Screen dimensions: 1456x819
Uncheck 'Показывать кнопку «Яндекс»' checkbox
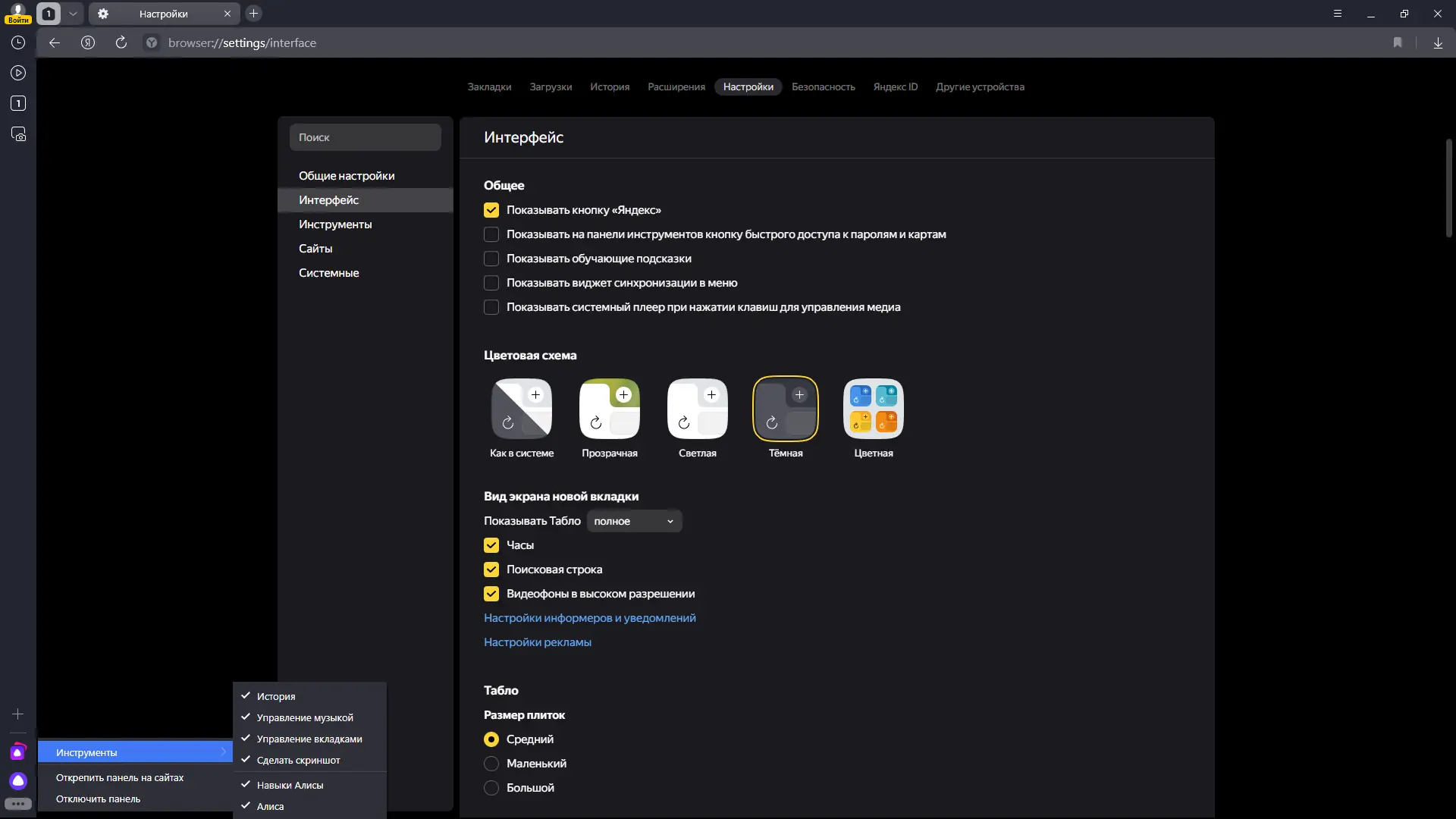(491, 210)
